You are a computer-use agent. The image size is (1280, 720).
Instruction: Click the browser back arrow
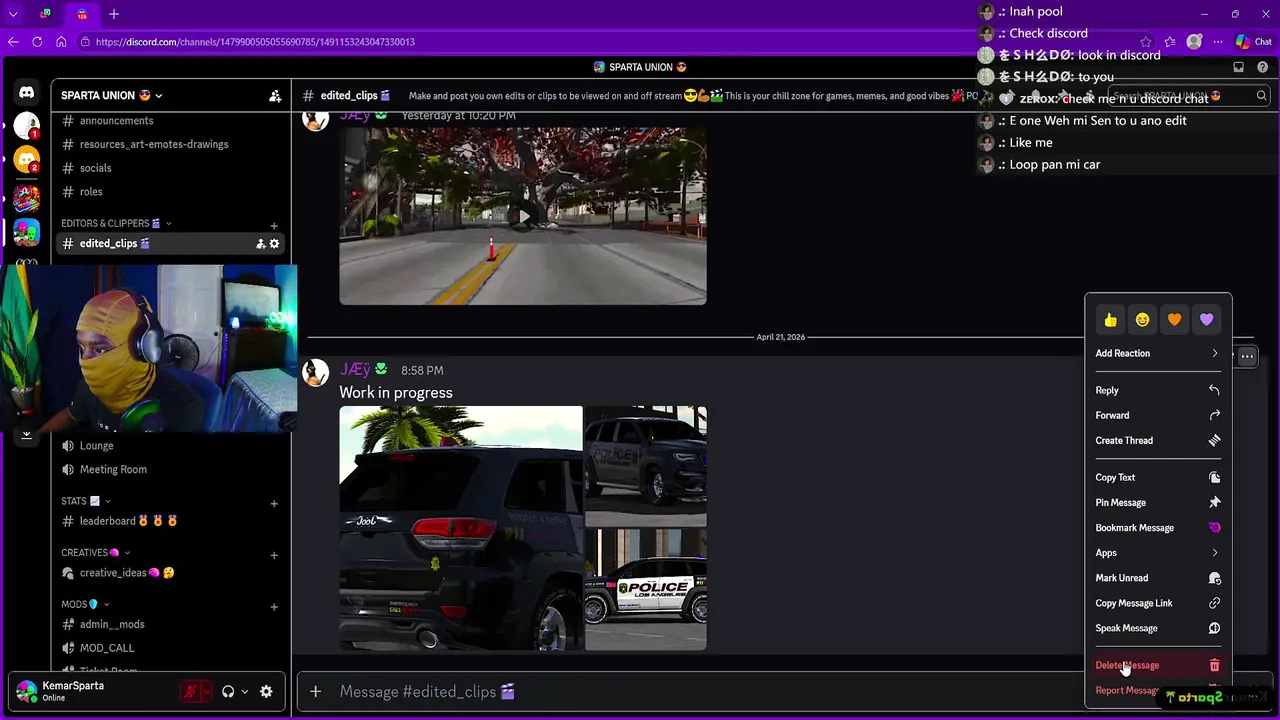tap(13, 42)
